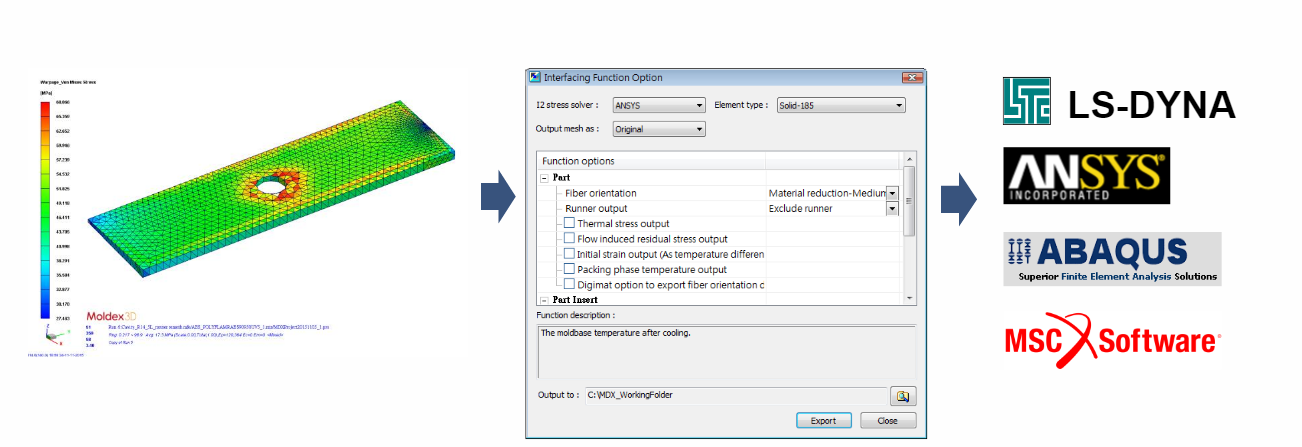Click the Export button
The image size is (1302, 447).
click(x=823, y=420)
